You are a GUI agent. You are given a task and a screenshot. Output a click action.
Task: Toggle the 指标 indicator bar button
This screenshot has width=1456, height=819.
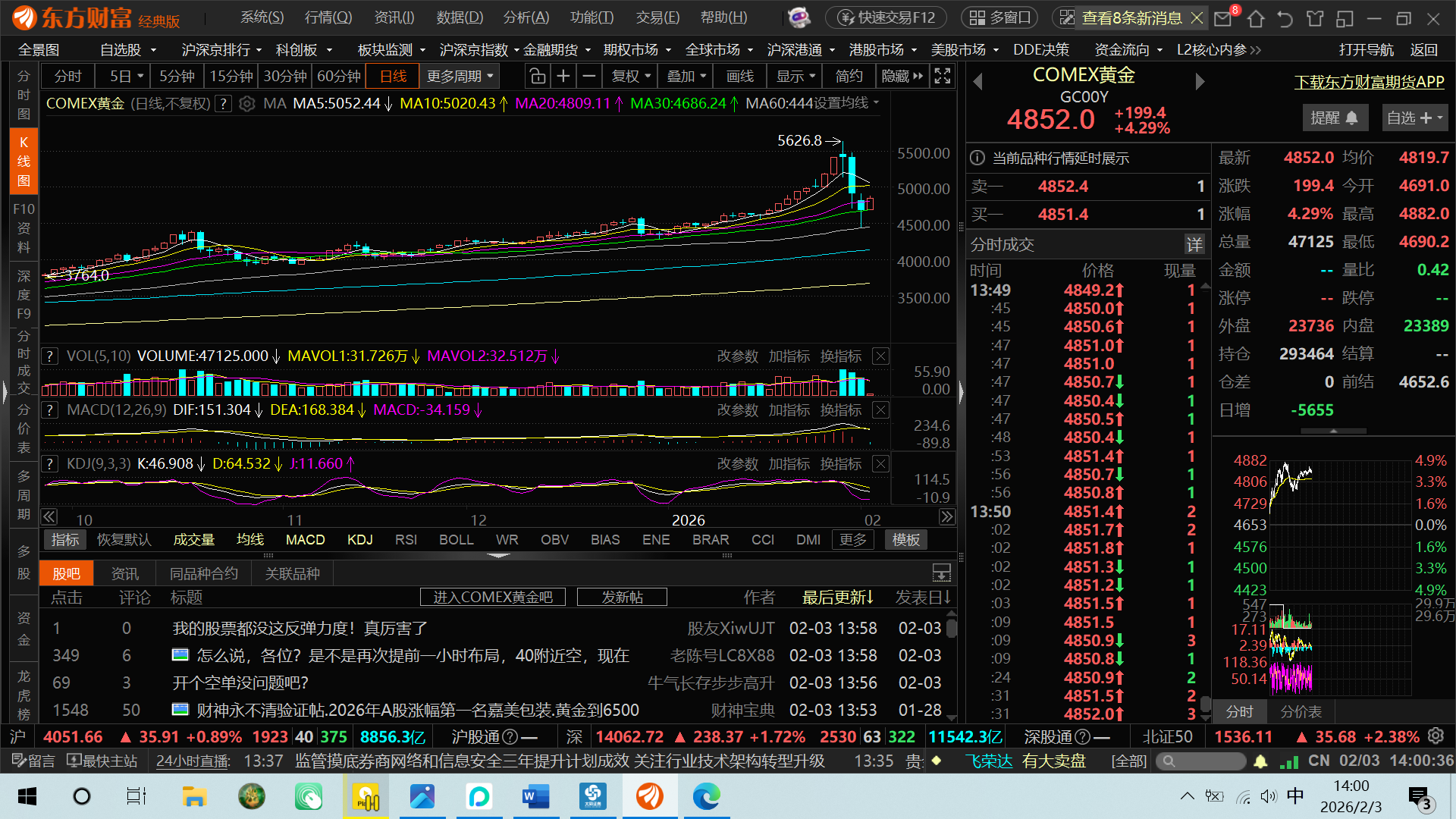pyautogui.click(x=65, y=540)
